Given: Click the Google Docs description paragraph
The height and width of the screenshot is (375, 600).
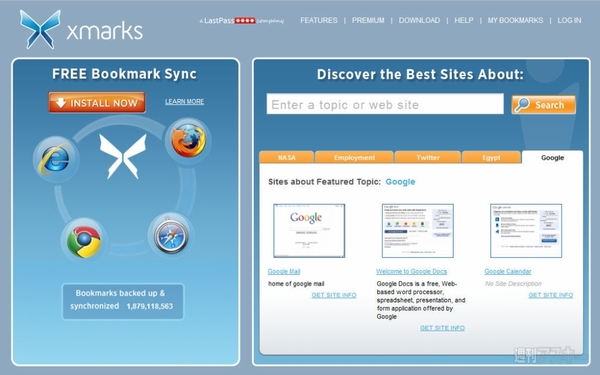Looking at the screenshot, I should (421, 300).
